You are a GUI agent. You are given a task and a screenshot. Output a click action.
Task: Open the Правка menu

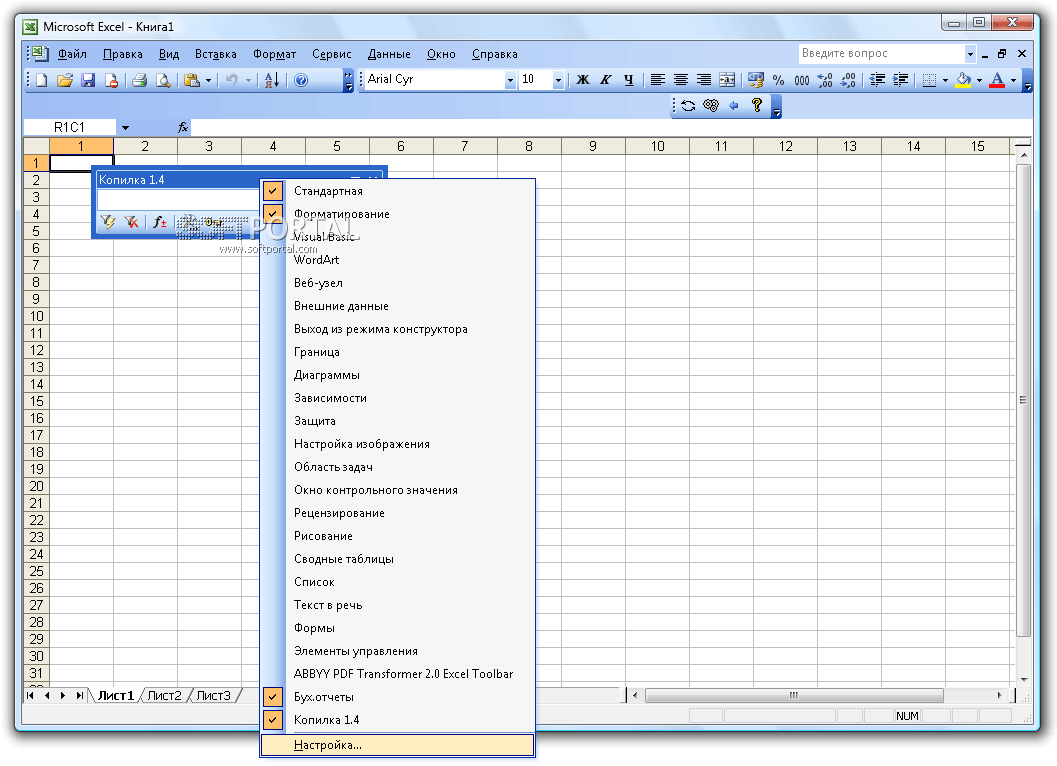pyautogui.click(x=123, y=54)
